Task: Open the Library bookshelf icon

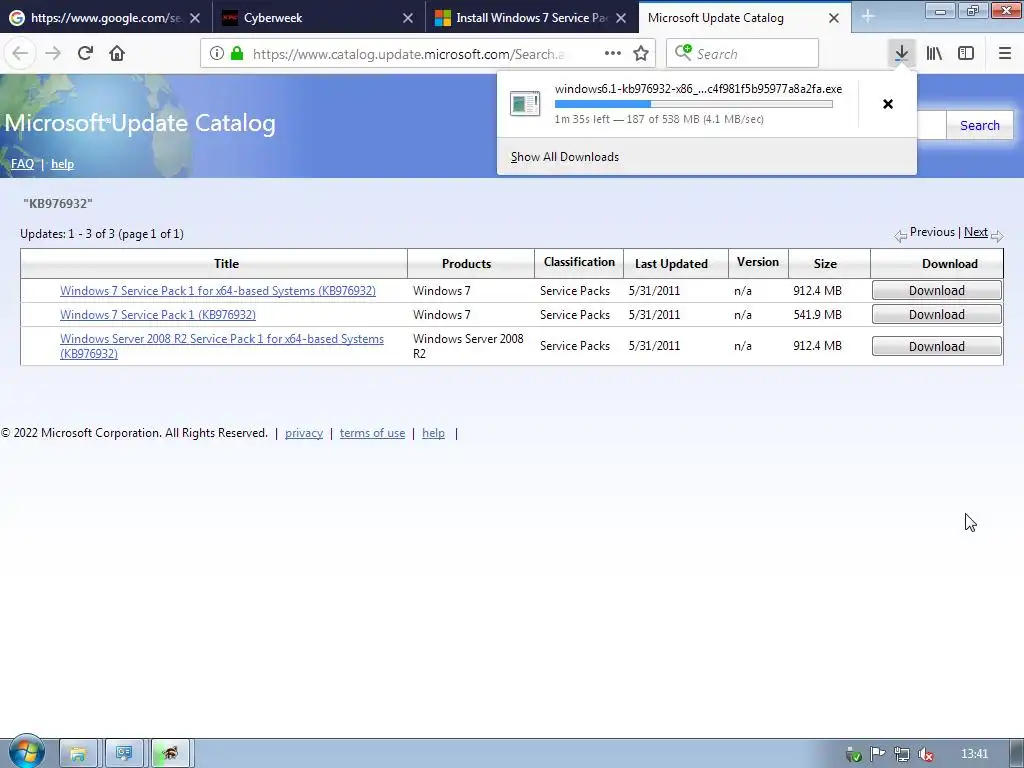Action: [x=934, y=54]
